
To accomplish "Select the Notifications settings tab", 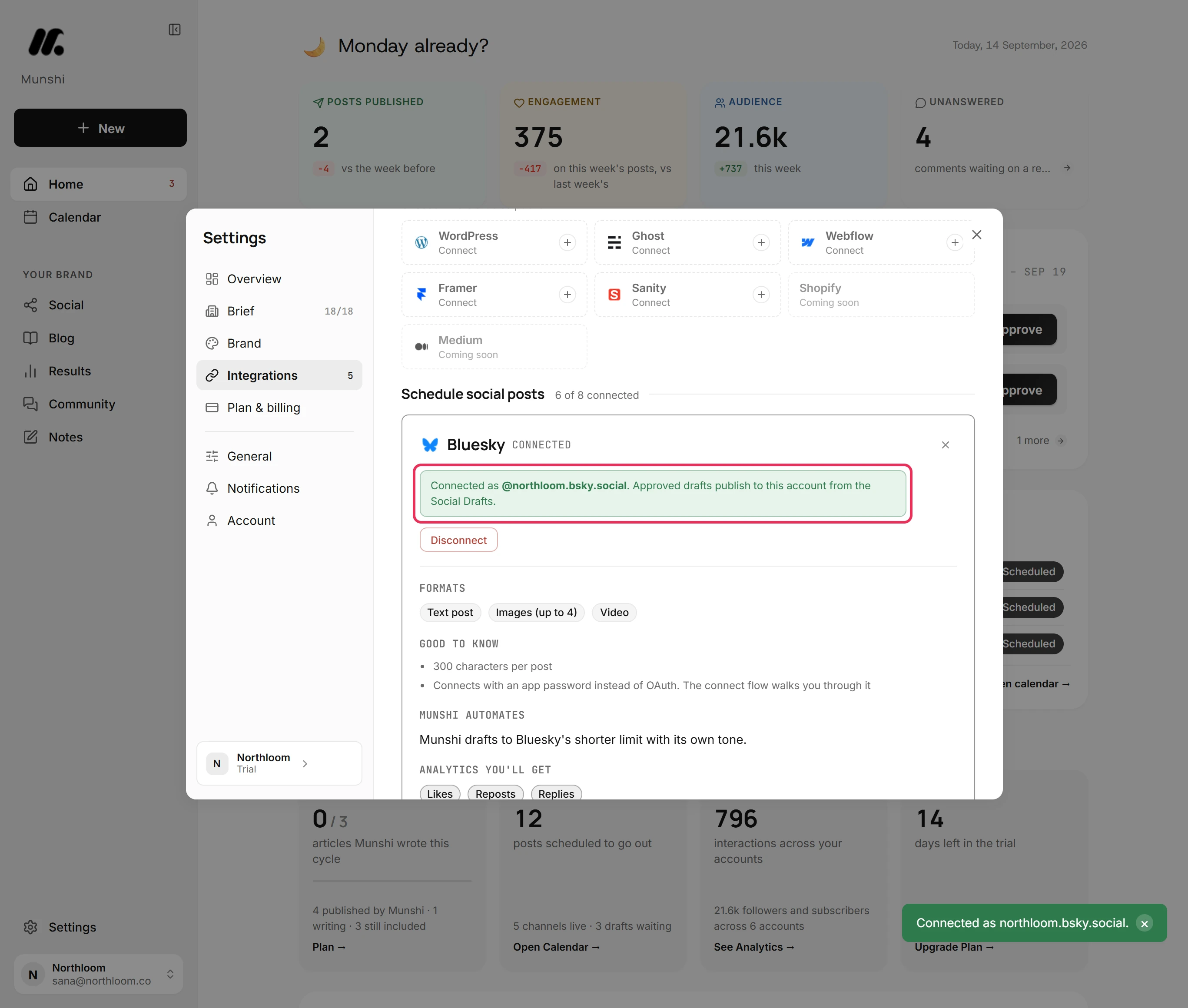I will (x=279, y=488).
